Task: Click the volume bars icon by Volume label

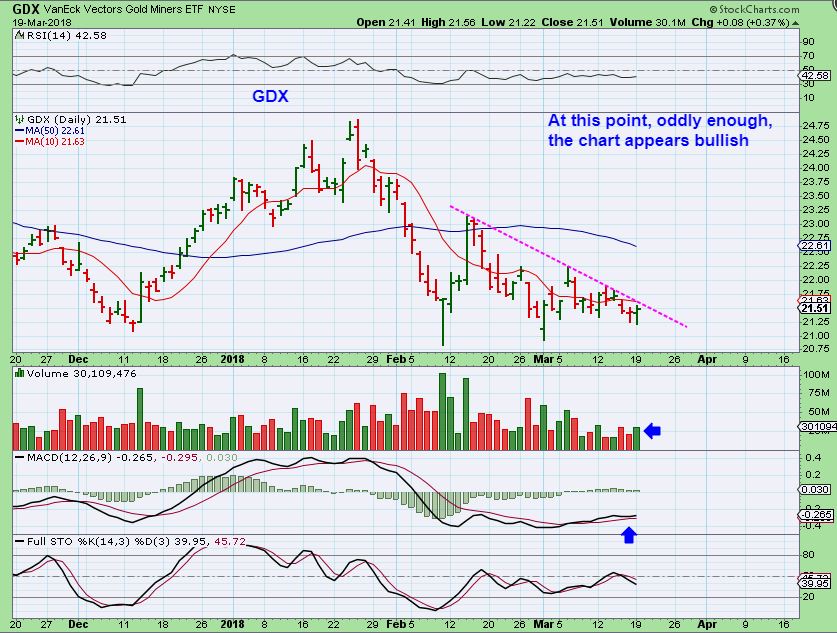Action: [x=20, y=373]
